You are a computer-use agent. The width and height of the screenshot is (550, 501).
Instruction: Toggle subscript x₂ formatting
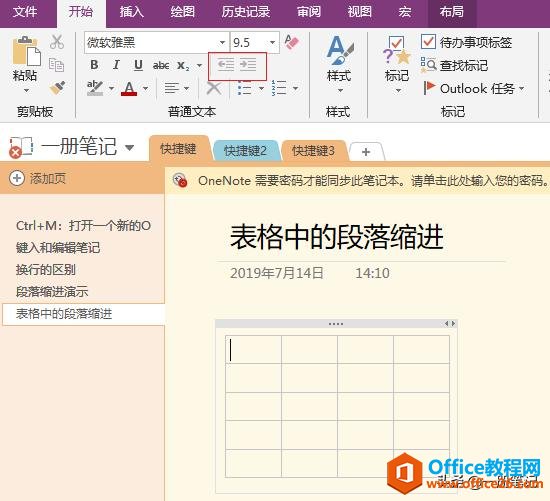click(x=183, y=65)
